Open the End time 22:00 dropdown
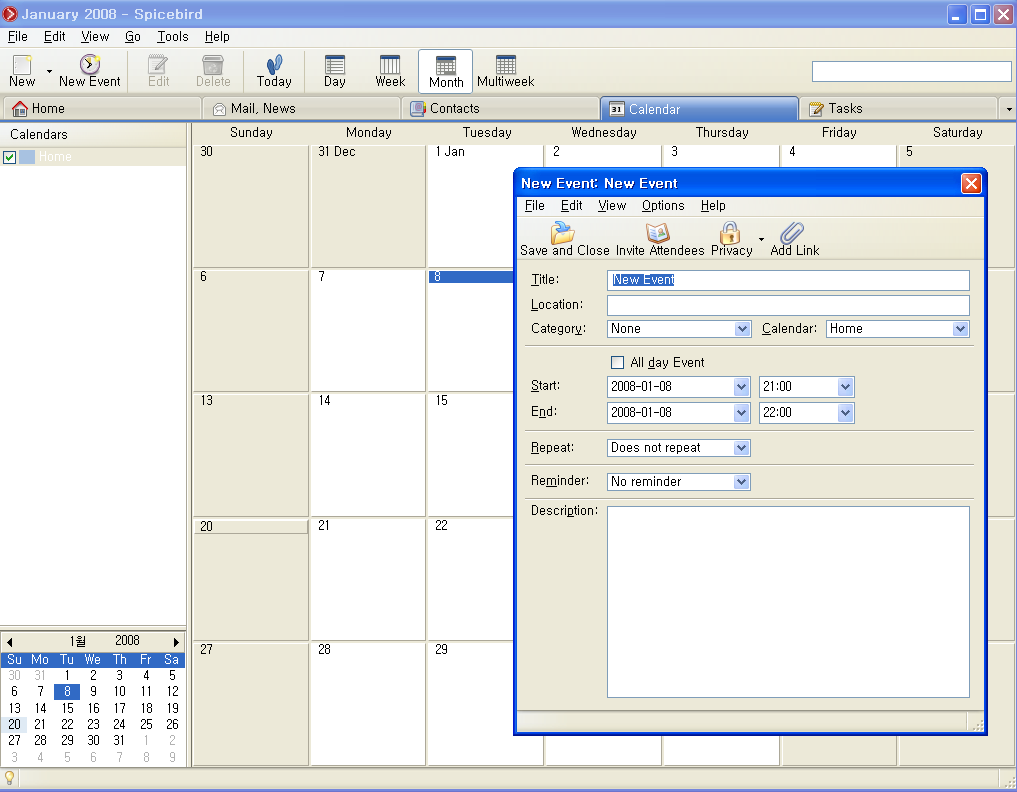 click(844, 413)
